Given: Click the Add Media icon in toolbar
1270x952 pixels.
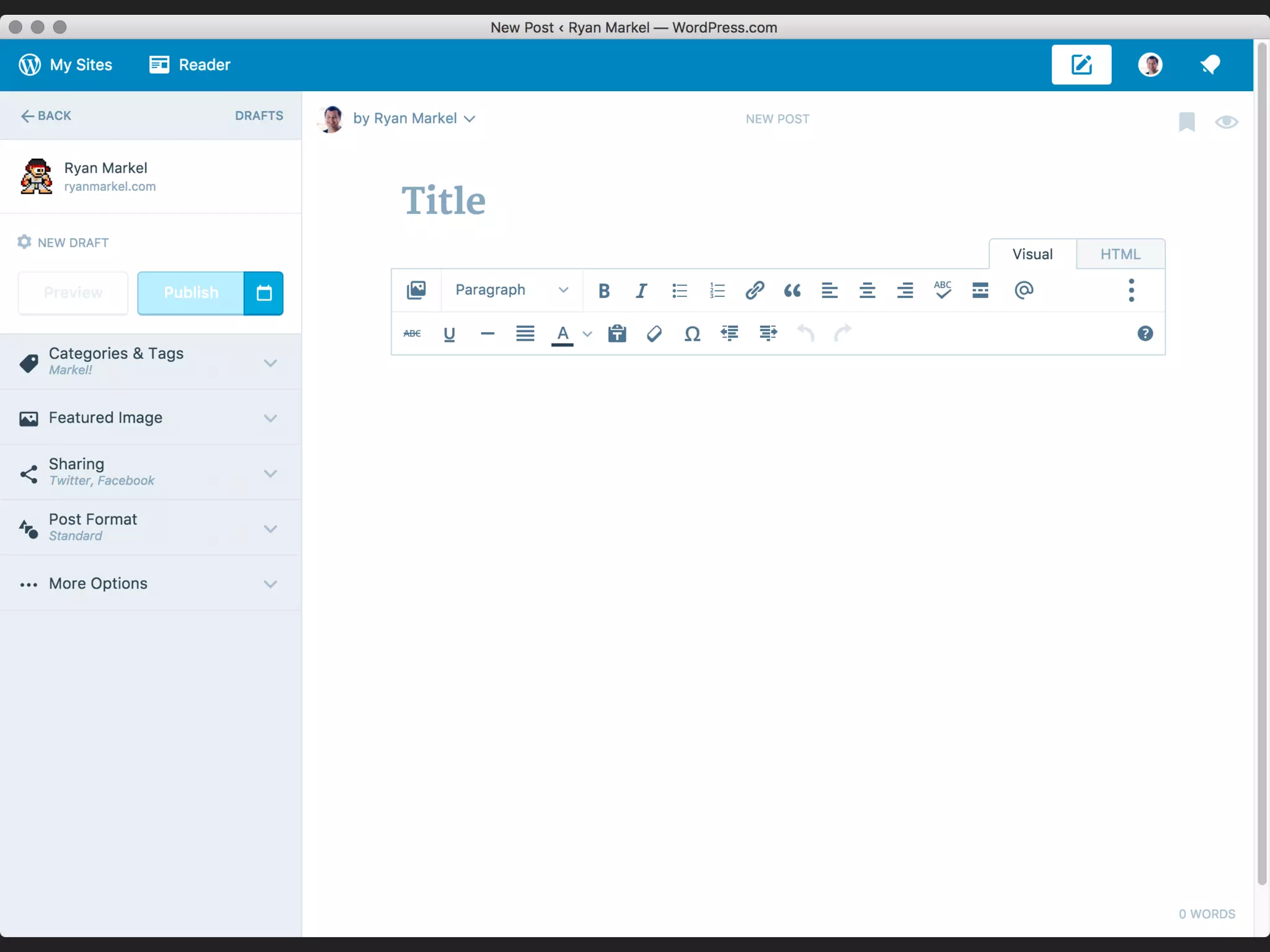Looking at the screenshot, I should click(416, 290).
